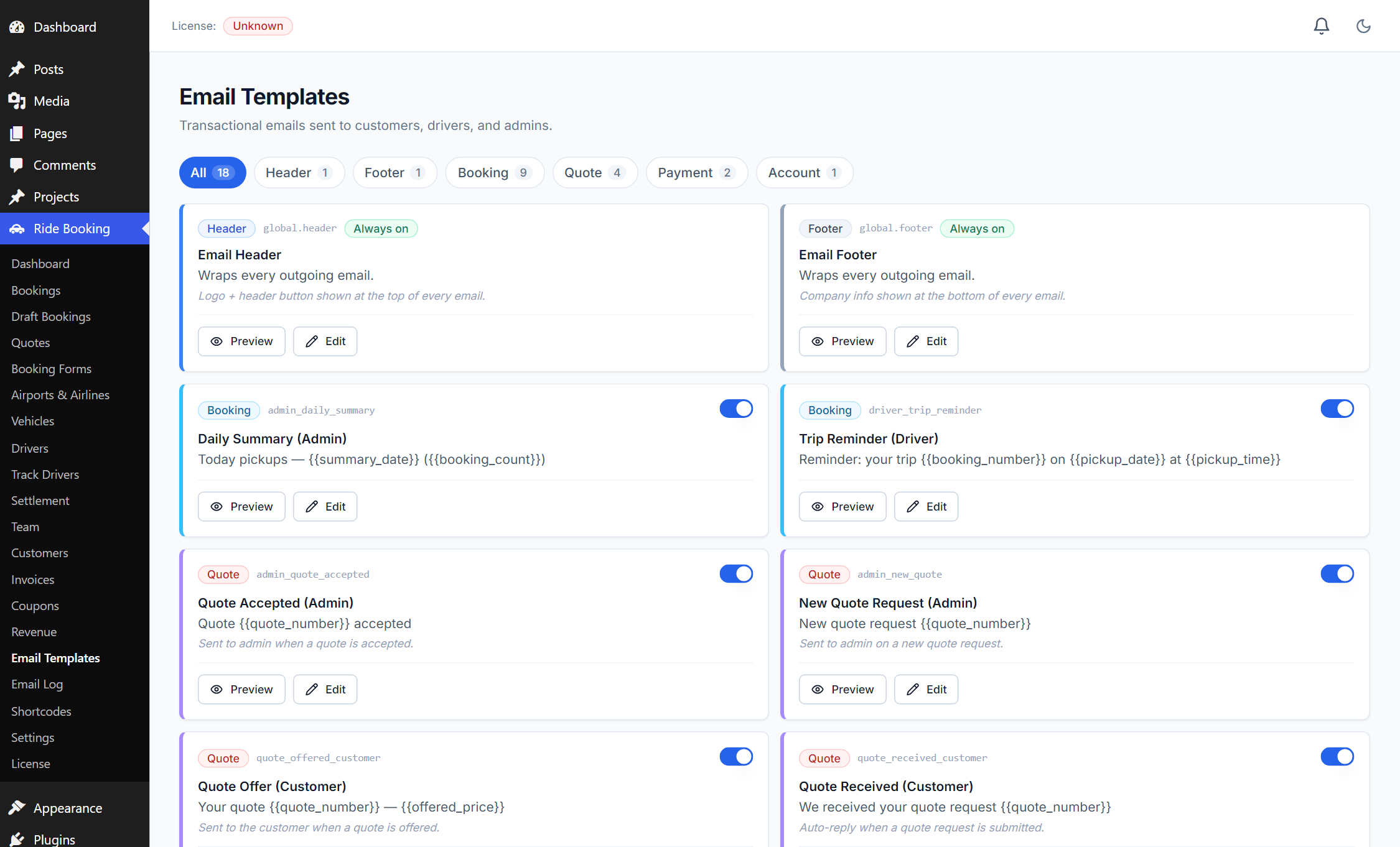Open Email Log in the submenu
The image size is (1400, 847).
click(x=37, y=684)
